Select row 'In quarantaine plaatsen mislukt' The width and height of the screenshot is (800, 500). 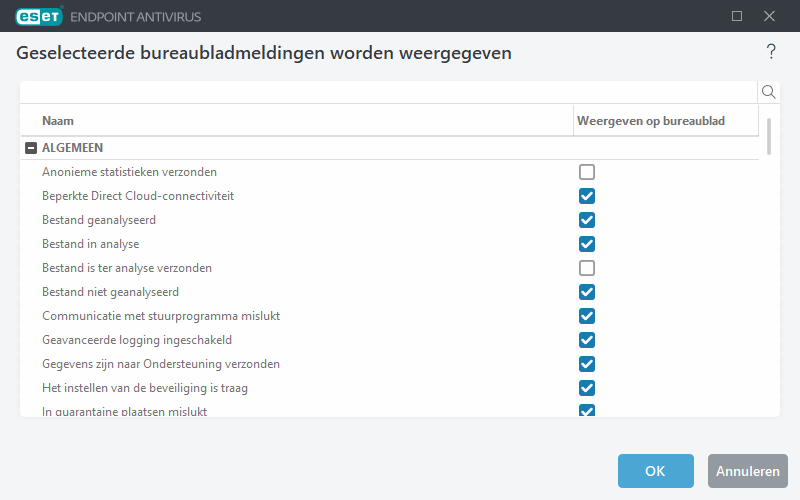[x=390, y=409]
